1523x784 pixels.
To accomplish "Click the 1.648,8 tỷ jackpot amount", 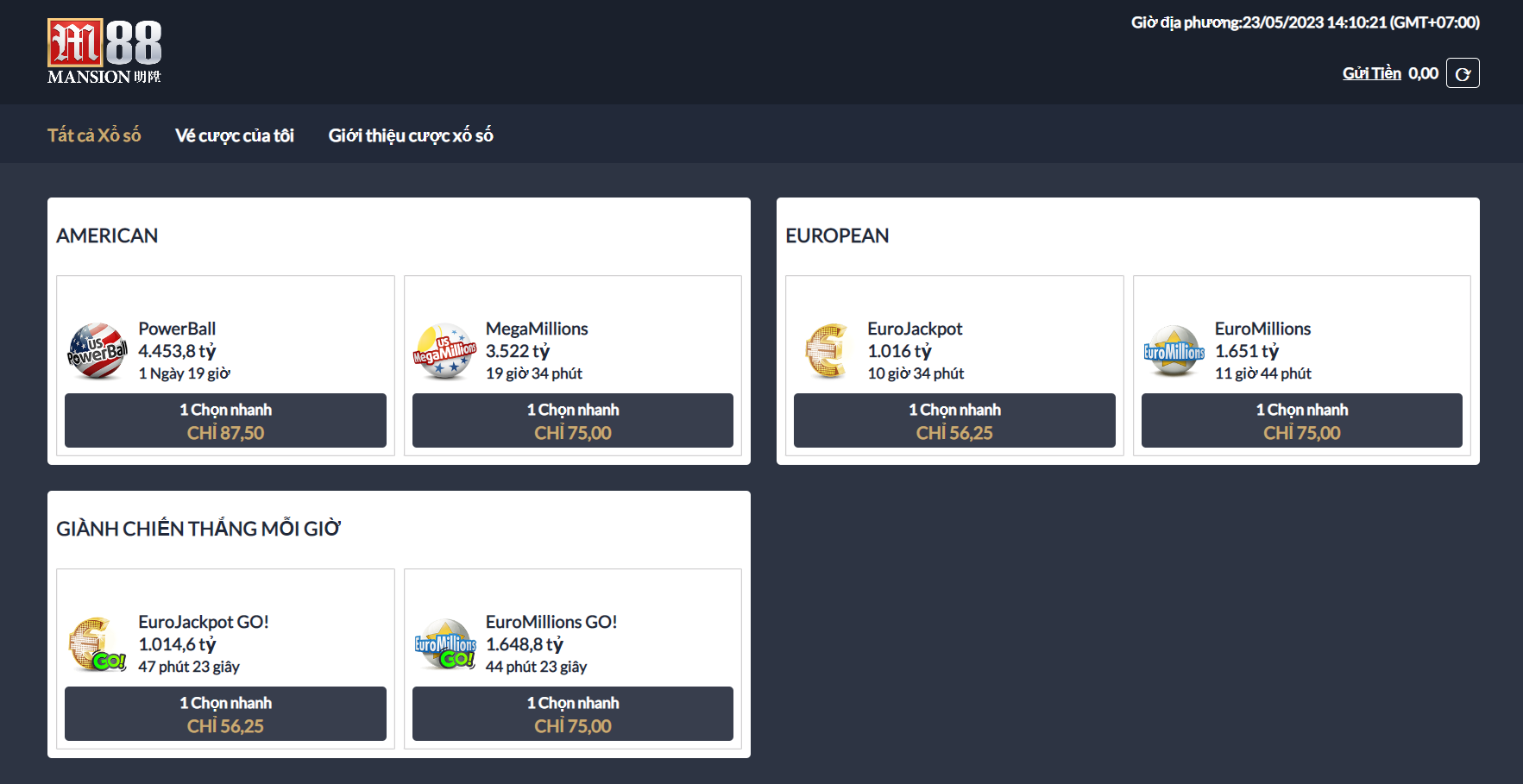I will 525,644.
